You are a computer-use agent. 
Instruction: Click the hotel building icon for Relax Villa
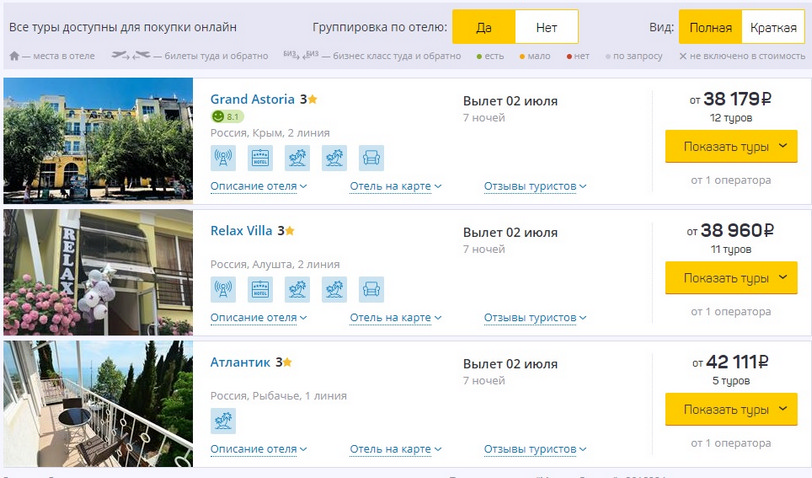click(260, 290)
